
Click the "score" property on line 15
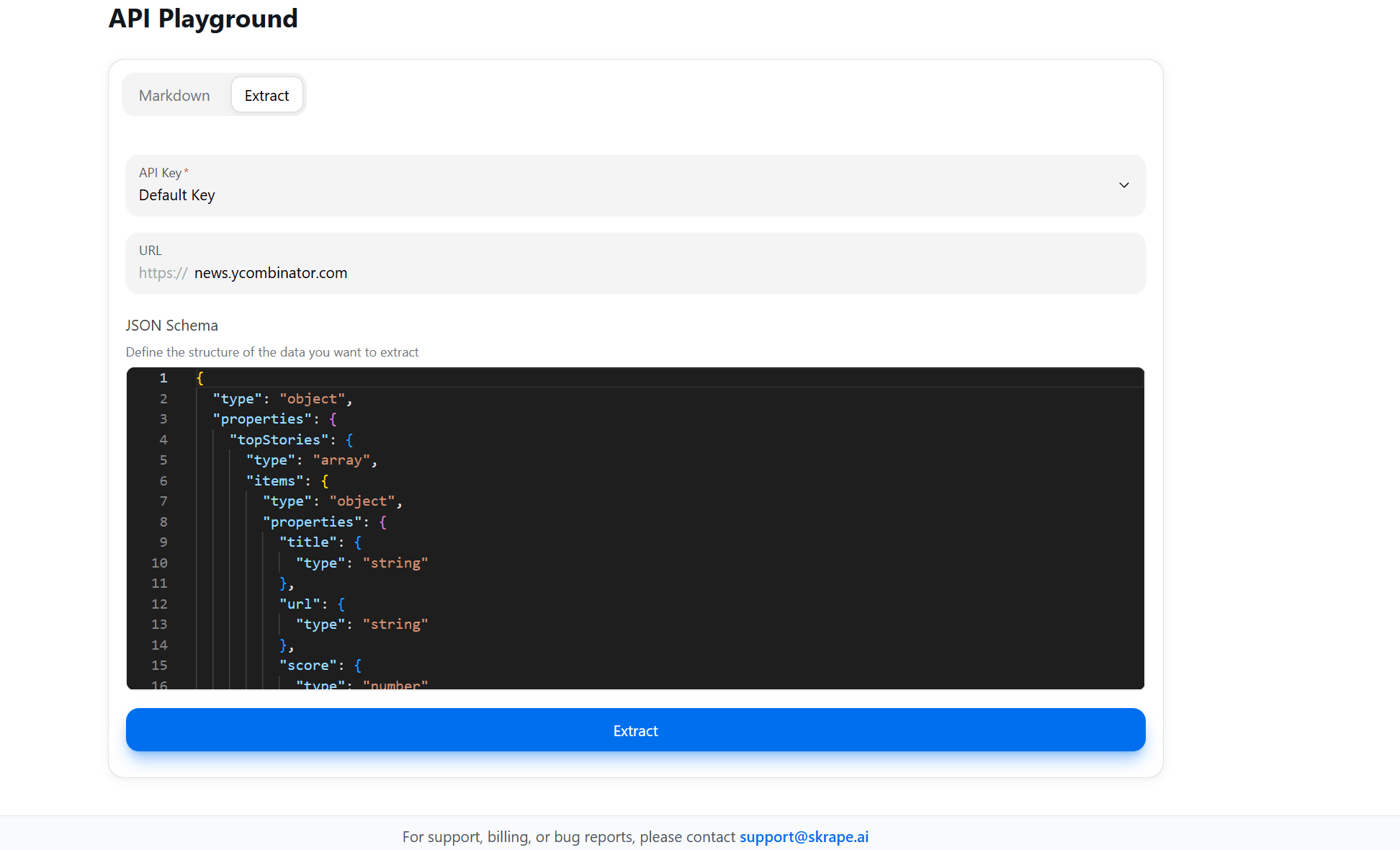pos(308,665)
